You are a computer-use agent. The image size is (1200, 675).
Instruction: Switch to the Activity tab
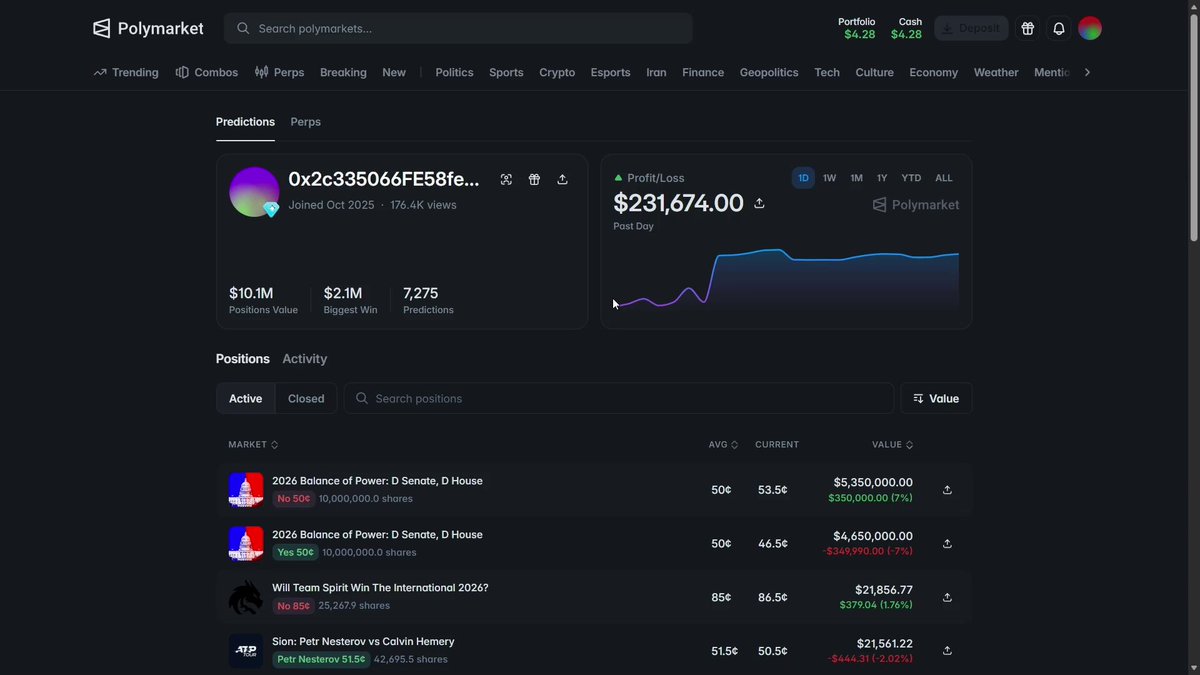pos(305,359)
